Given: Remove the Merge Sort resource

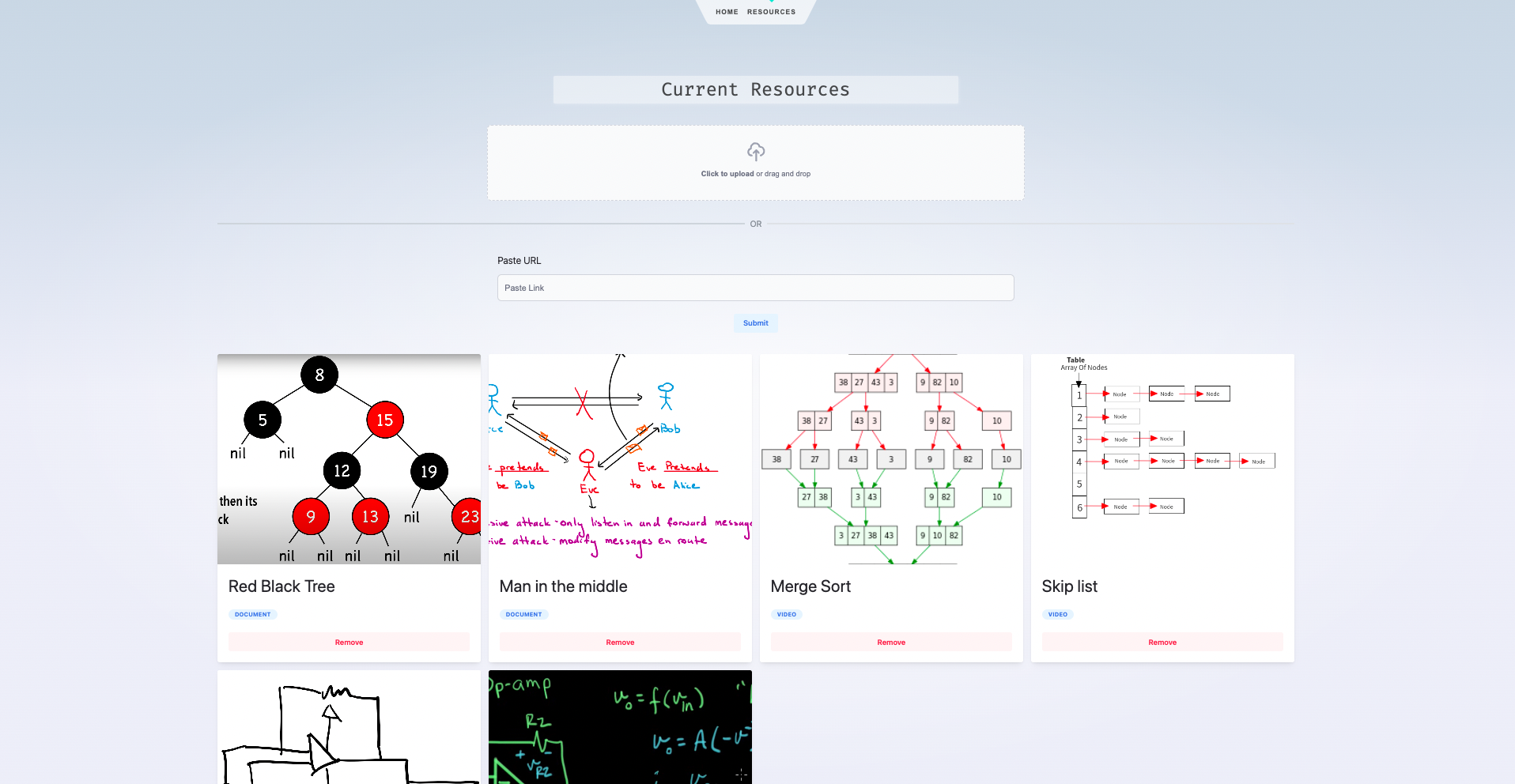Looking at the screenshot, I should point(891,643).
